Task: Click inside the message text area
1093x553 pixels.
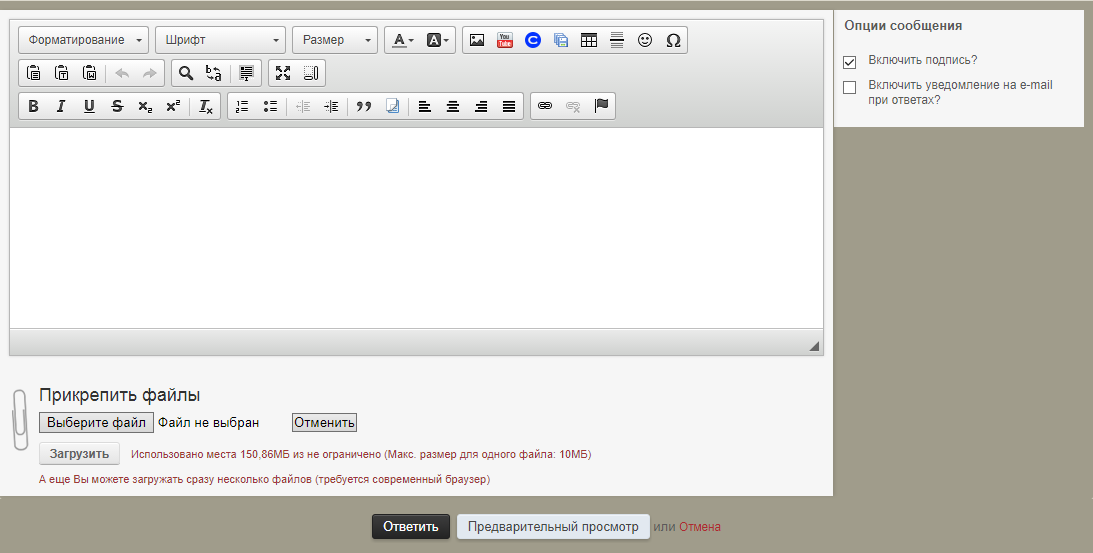Action: coord(416,227)
